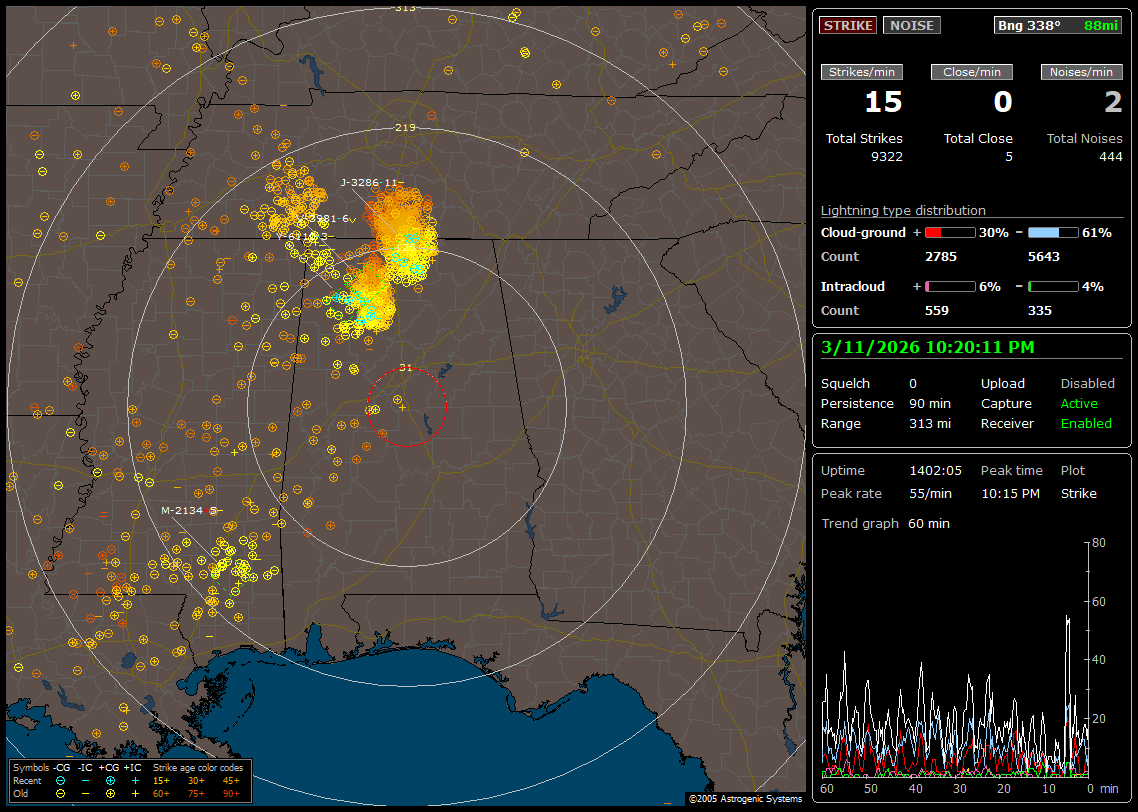Click the bearing and distance readout box
Viewport: 1138px width, 812px height.
pyautogui.click(x=1058, y=25)
